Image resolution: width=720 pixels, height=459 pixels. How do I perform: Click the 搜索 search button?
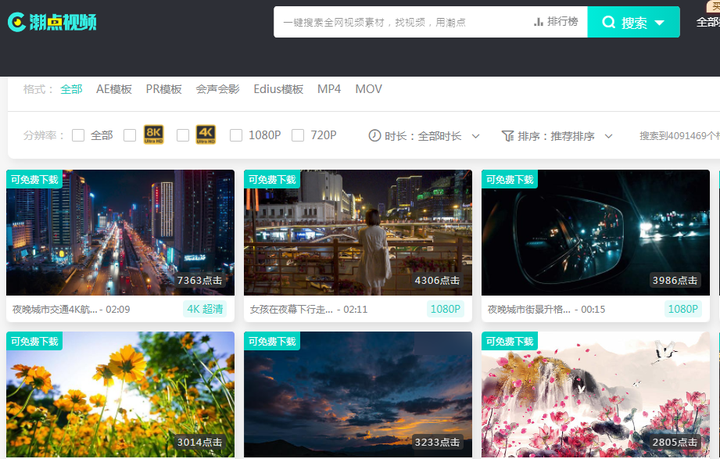click(634, 22)
